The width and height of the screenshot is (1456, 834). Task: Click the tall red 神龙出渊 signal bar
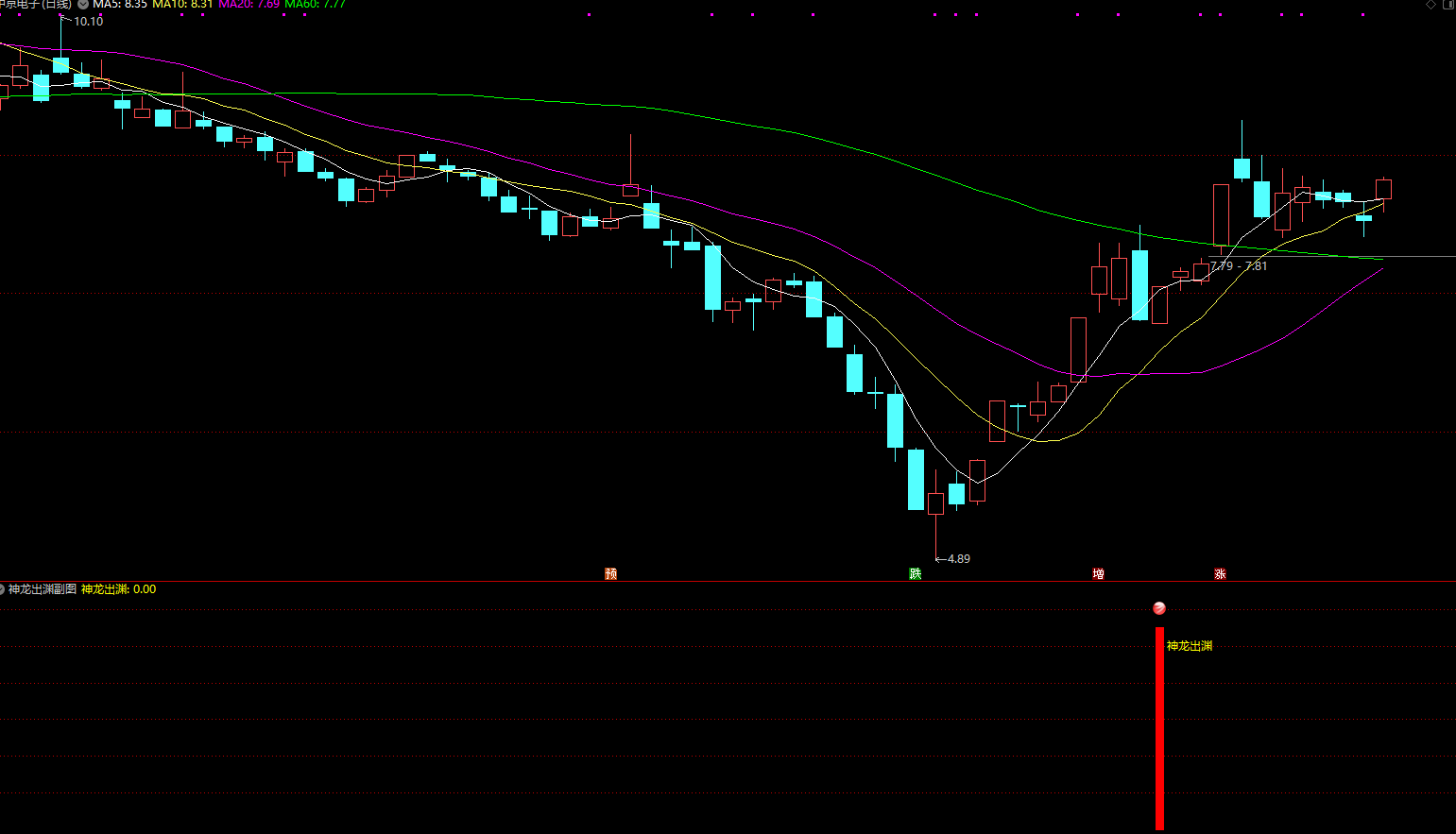(x=1159, y=728)
